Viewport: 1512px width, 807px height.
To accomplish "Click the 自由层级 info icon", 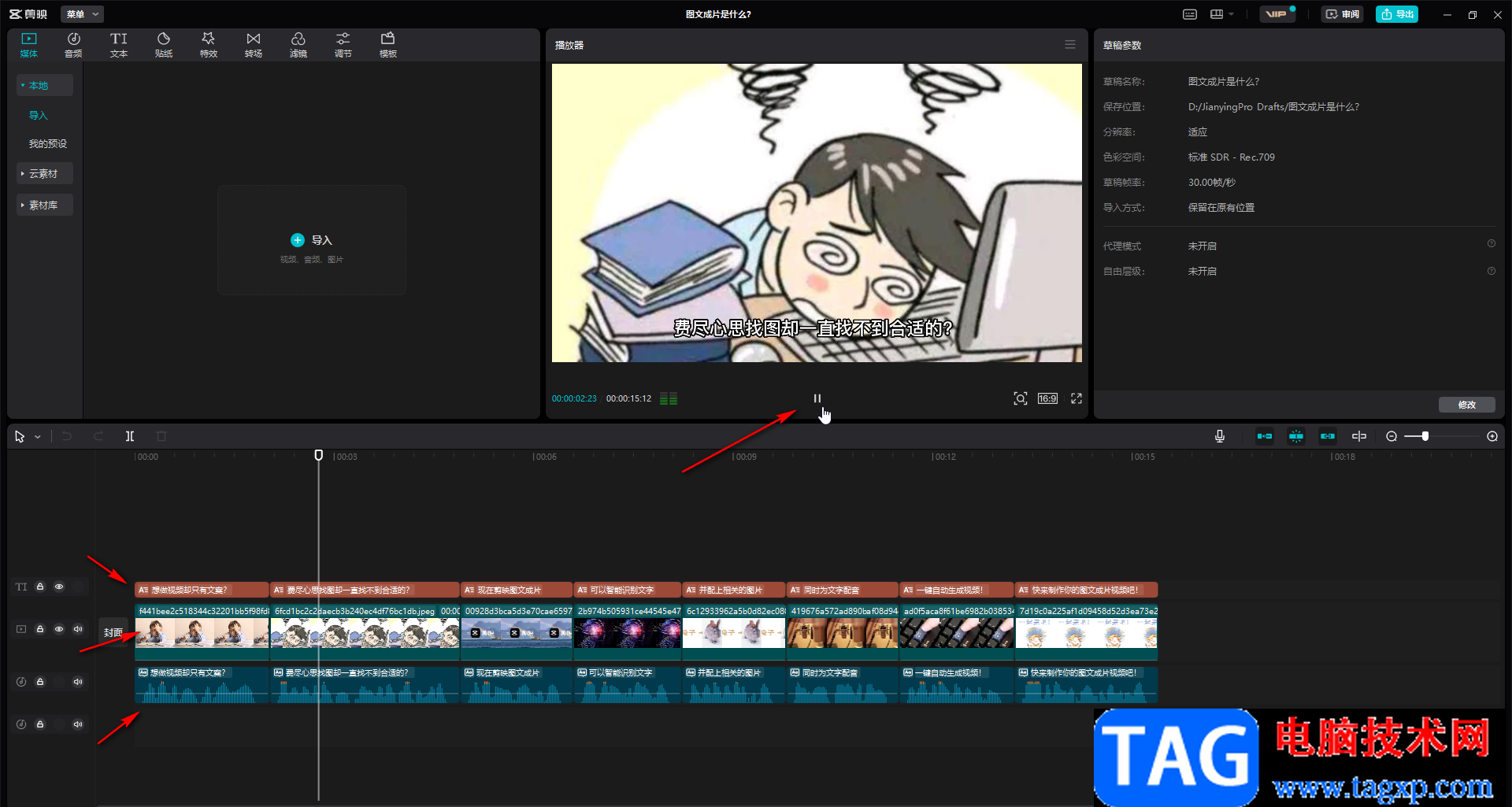I will point(1492,271).
